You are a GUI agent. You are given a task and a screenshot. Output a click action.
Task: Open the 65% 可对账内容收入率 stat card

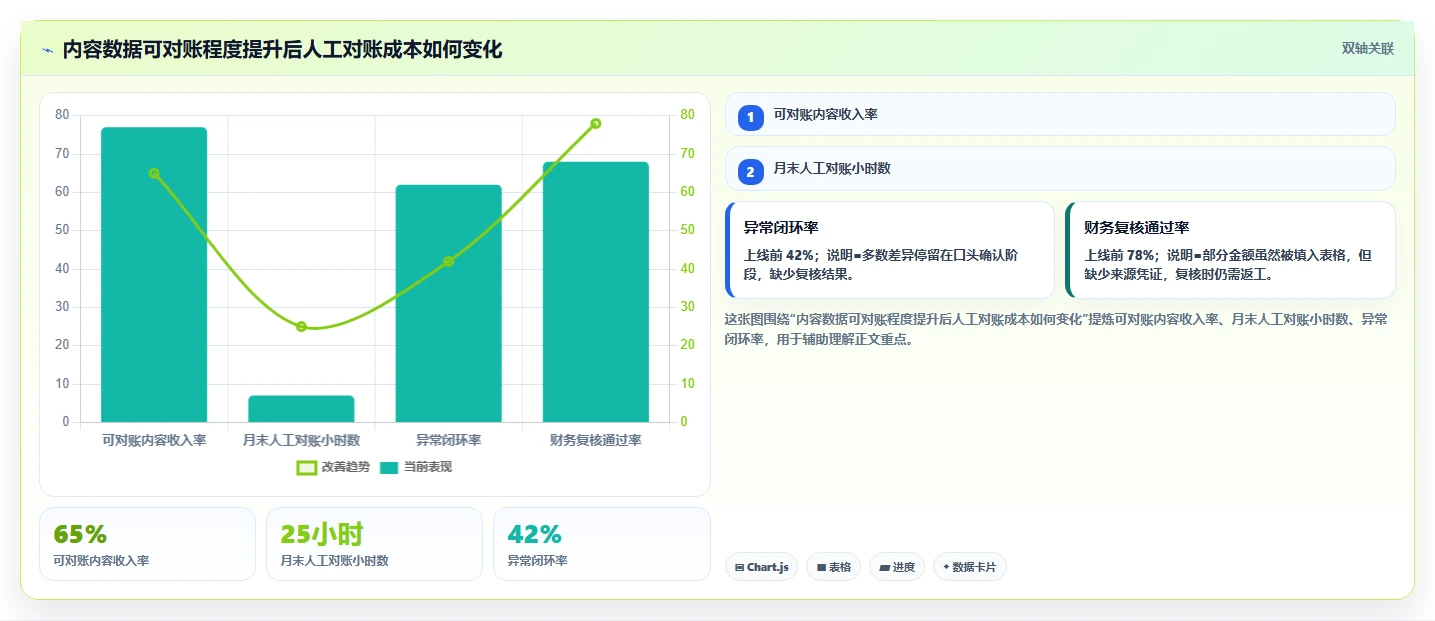point(147,544)
